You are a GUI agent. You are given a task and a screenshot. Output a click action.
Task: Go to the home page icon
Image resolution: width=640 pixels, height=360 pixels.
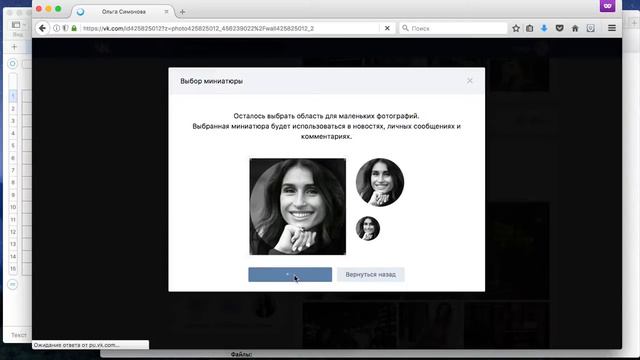(575, 28)
